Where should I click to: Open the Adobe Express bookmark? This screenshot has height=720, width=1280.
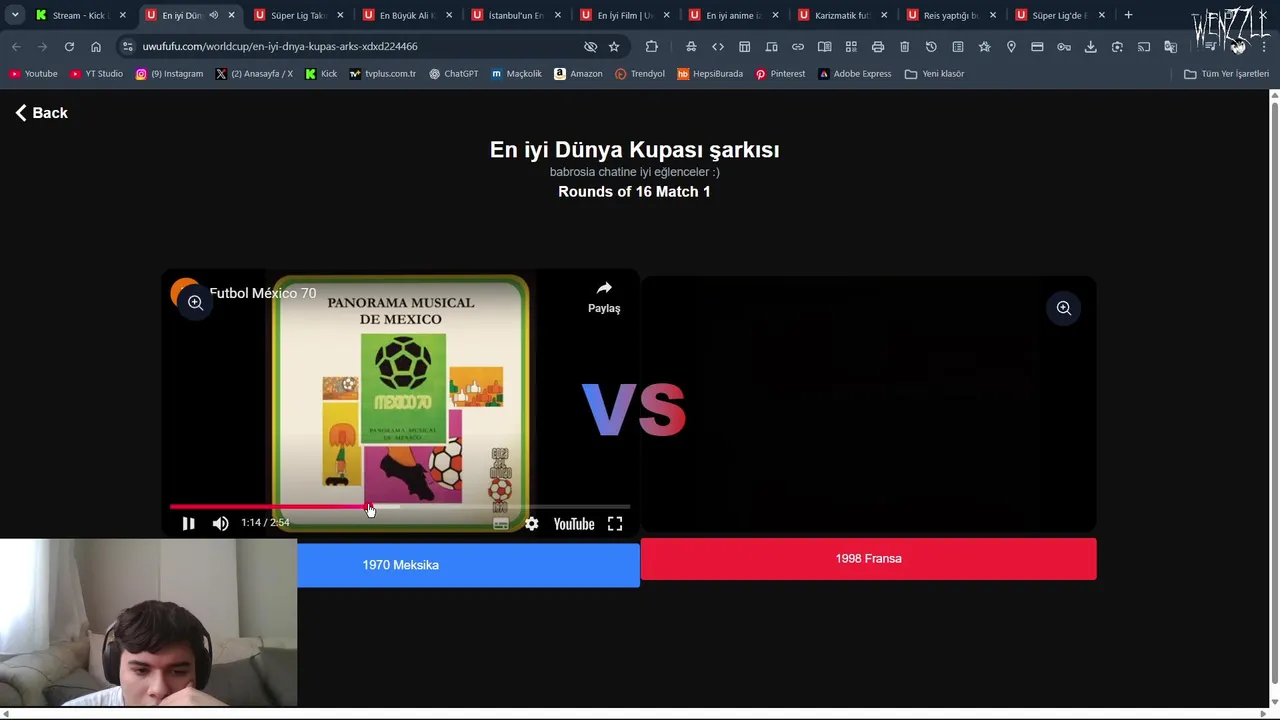854,73
